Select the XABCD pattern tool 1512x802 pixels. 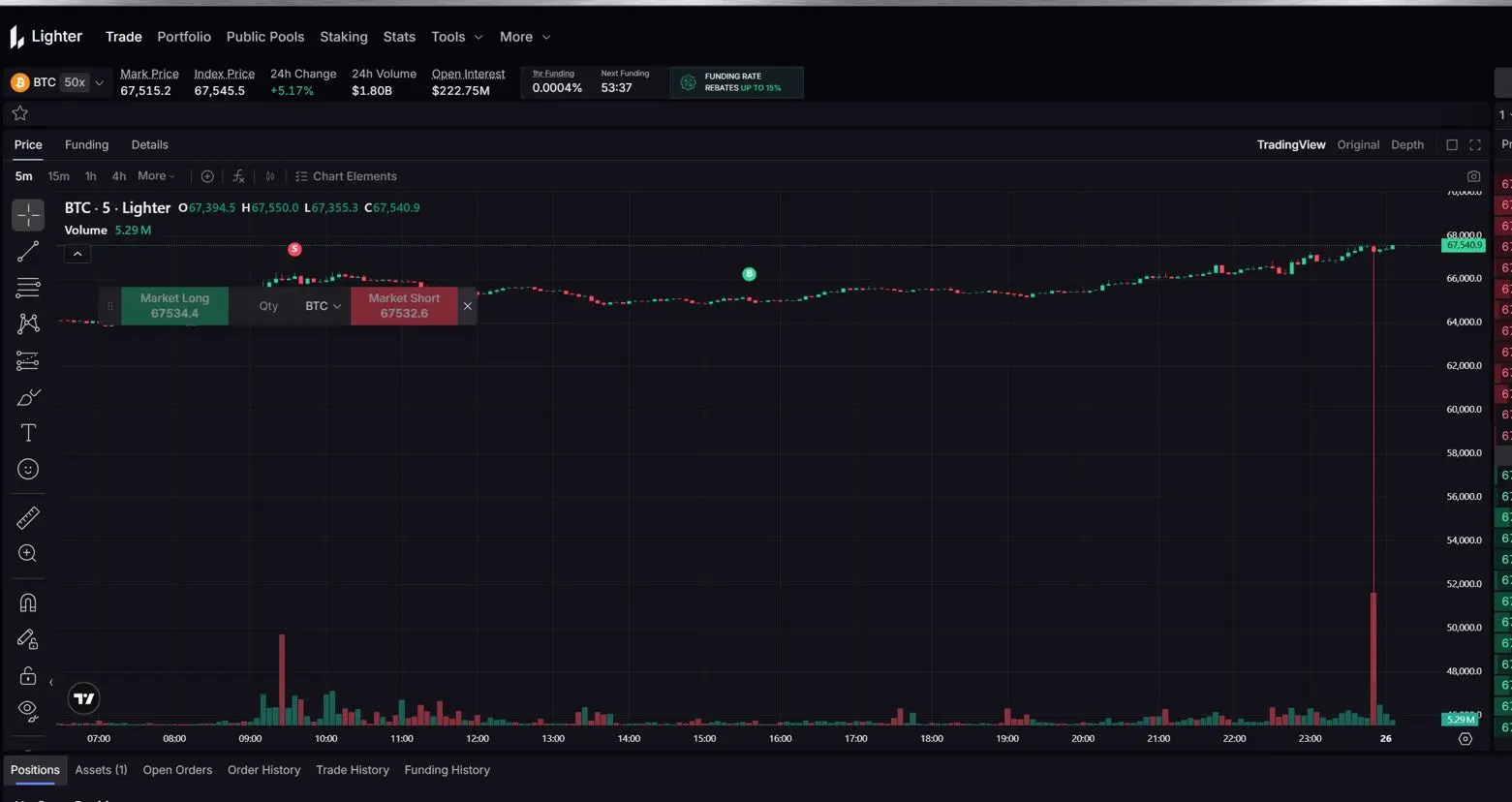click(x=28, y=324)
